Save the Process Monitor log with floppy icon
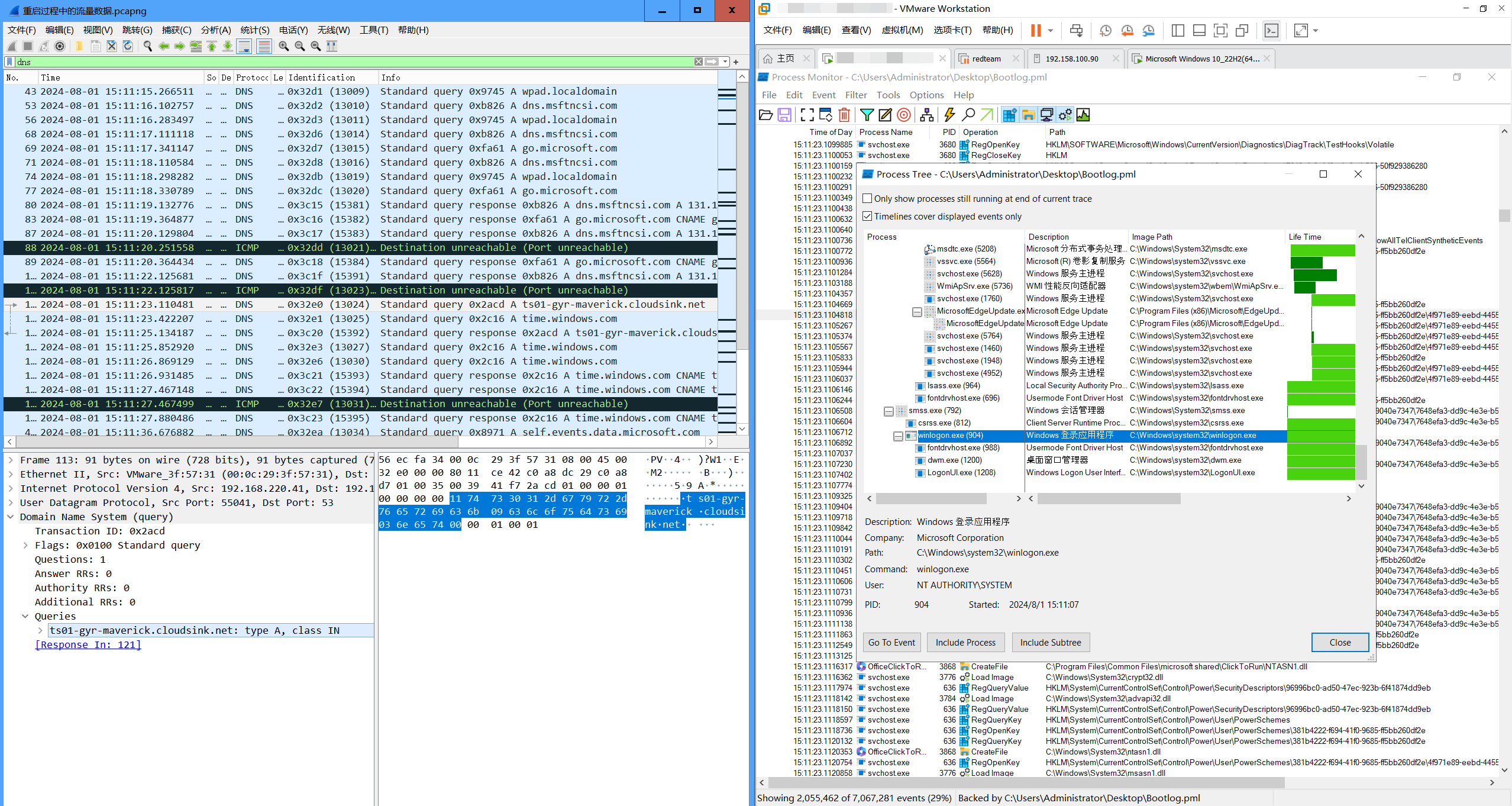Screen dimensions: 1512x806 coord(784,115)
